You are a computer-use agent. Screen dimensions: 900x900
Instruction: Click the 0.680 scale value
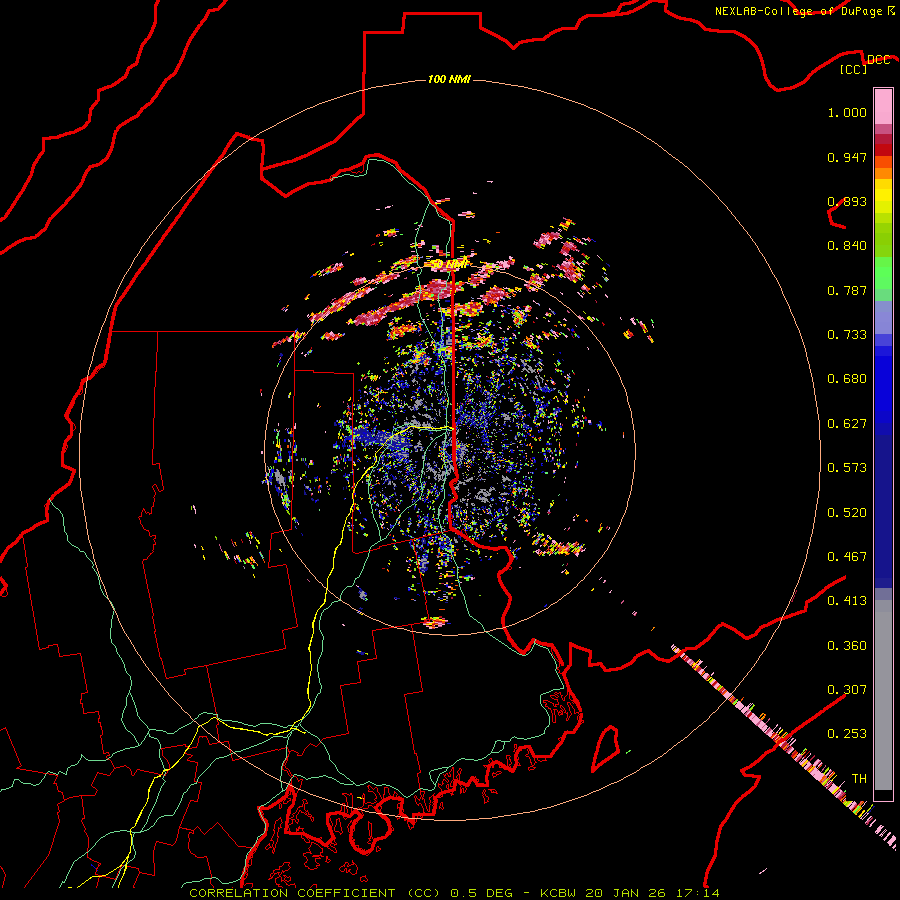tap(847, 379)
